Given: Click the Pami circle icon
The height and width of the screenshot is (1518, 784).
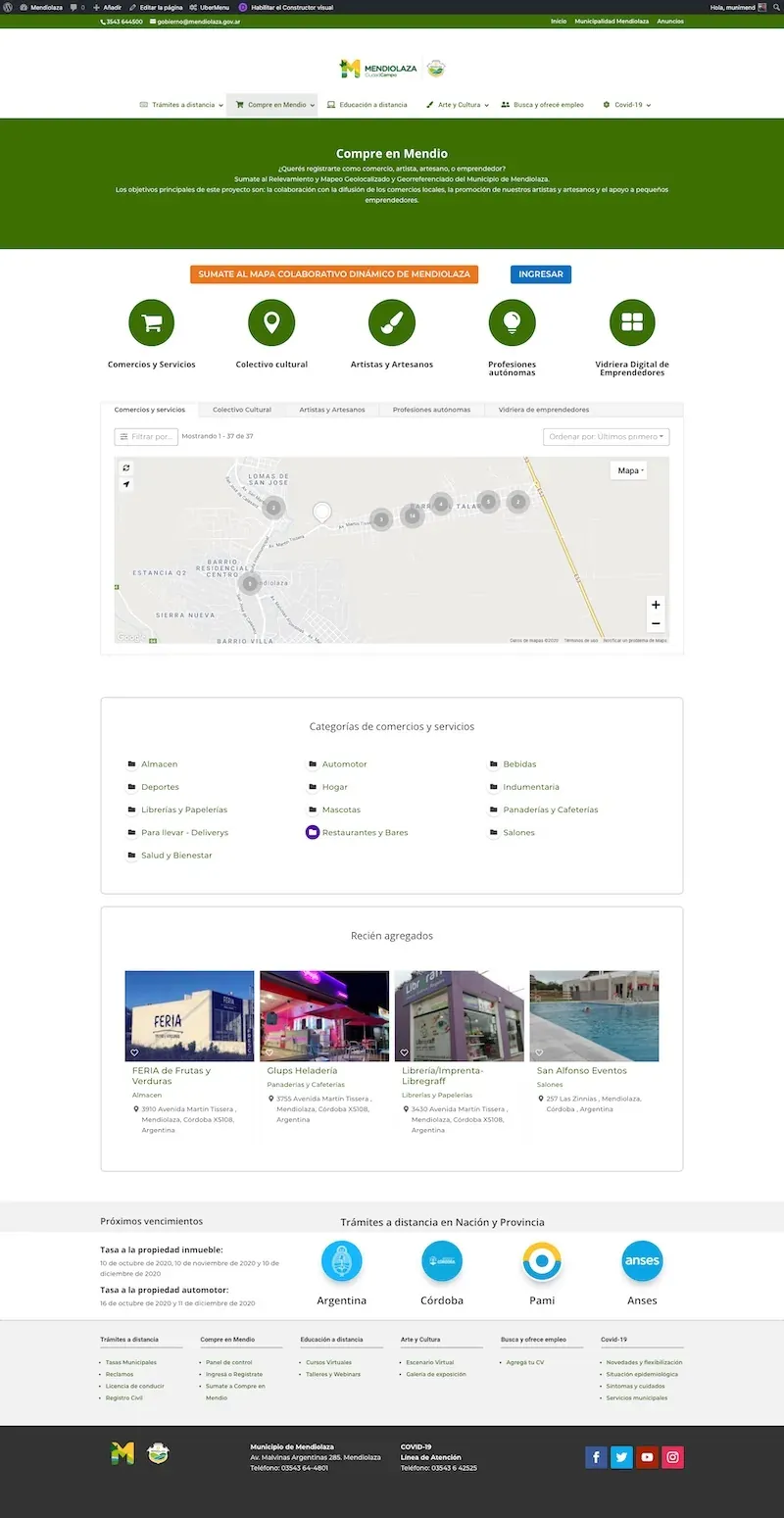Looking at the screenshot, I should pos(542,1260).
